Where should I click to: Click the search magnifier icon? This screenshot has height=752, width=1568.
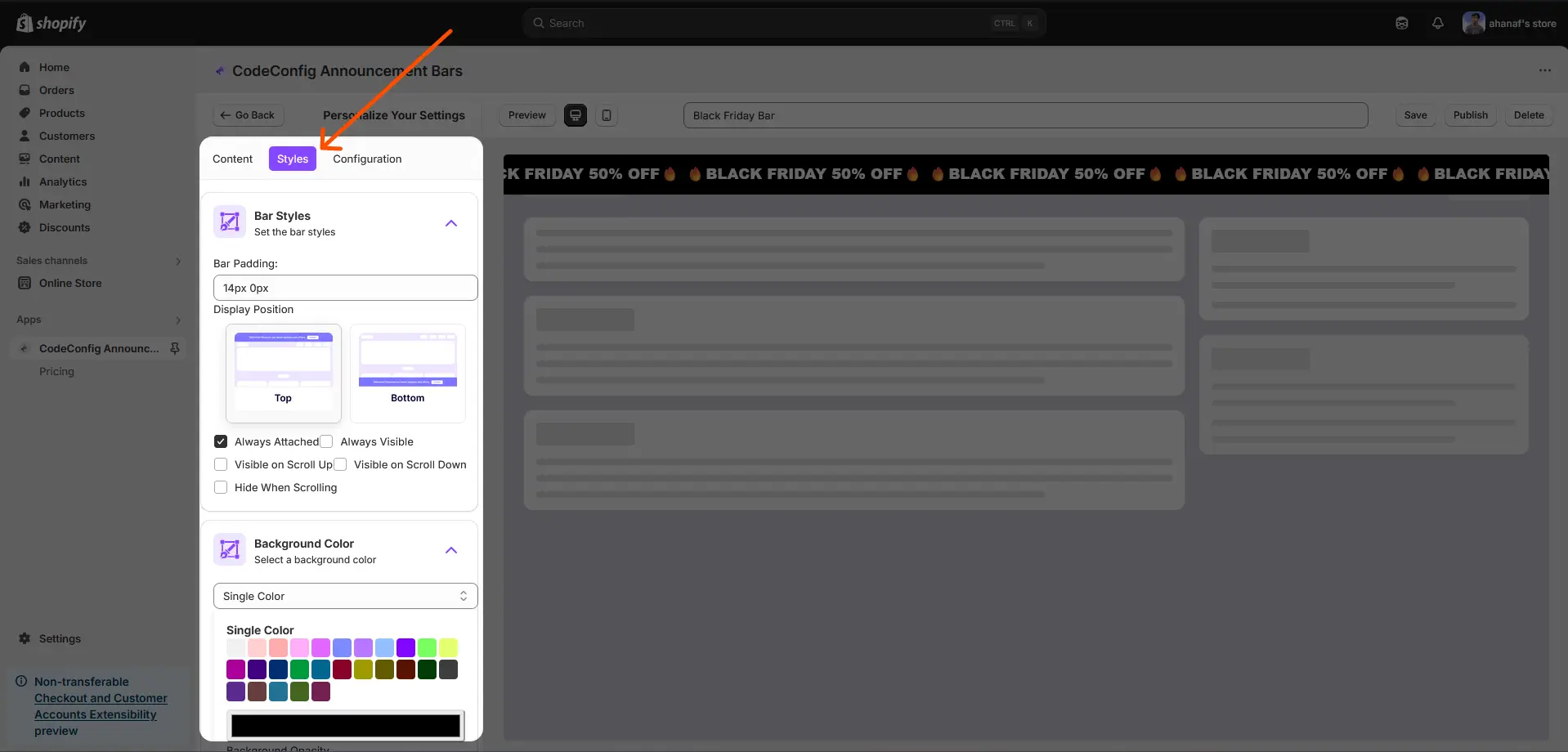tap(539, 23)
